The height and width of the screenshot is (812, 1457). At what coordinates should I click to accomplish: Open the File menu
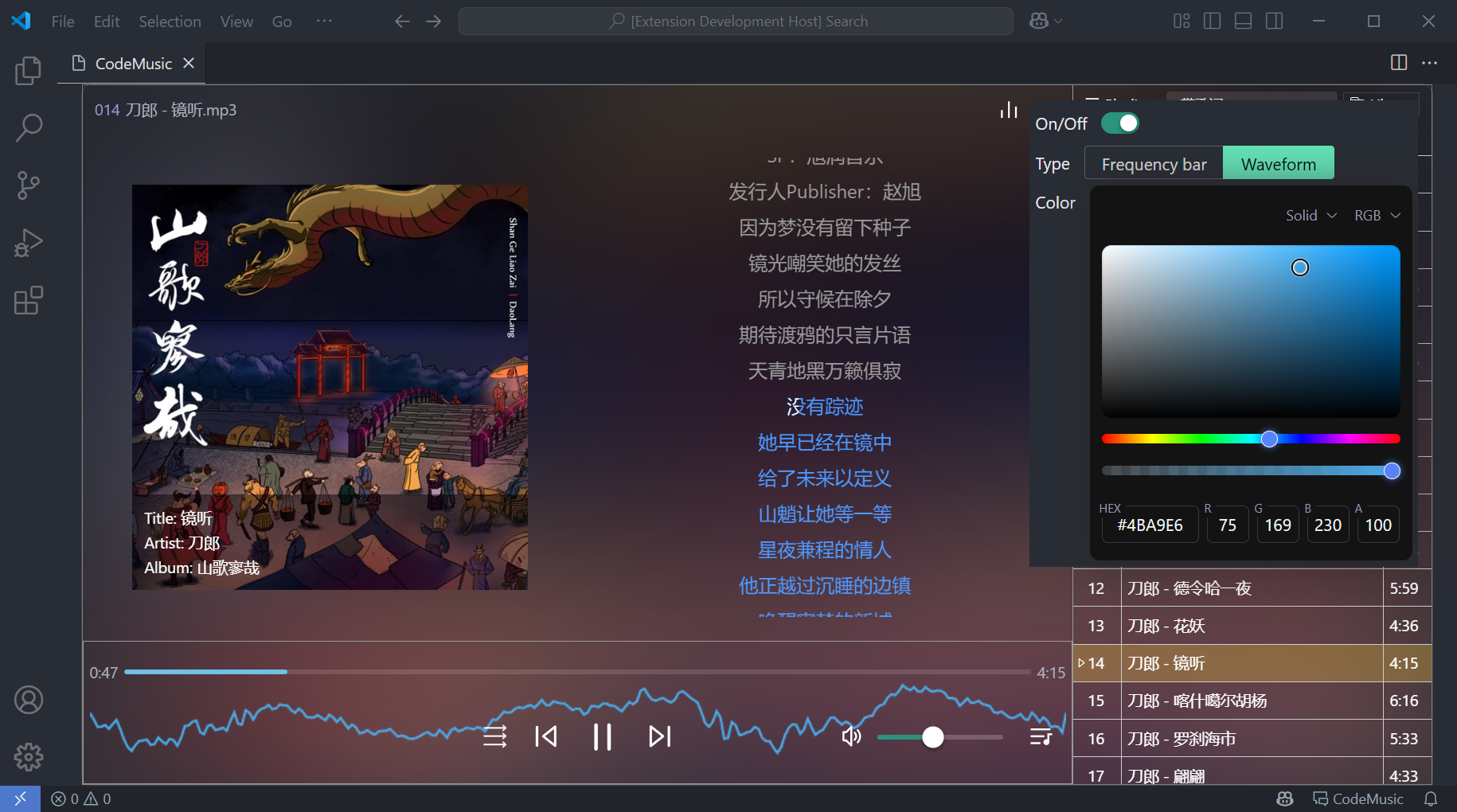[x=63, y=21]
